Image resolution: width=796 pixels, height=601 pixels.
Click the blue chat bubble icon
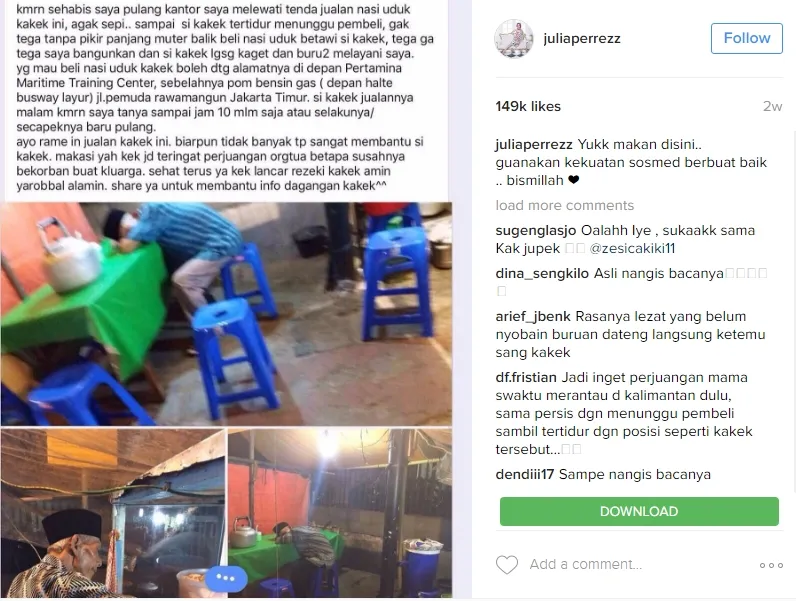[226, 578]
